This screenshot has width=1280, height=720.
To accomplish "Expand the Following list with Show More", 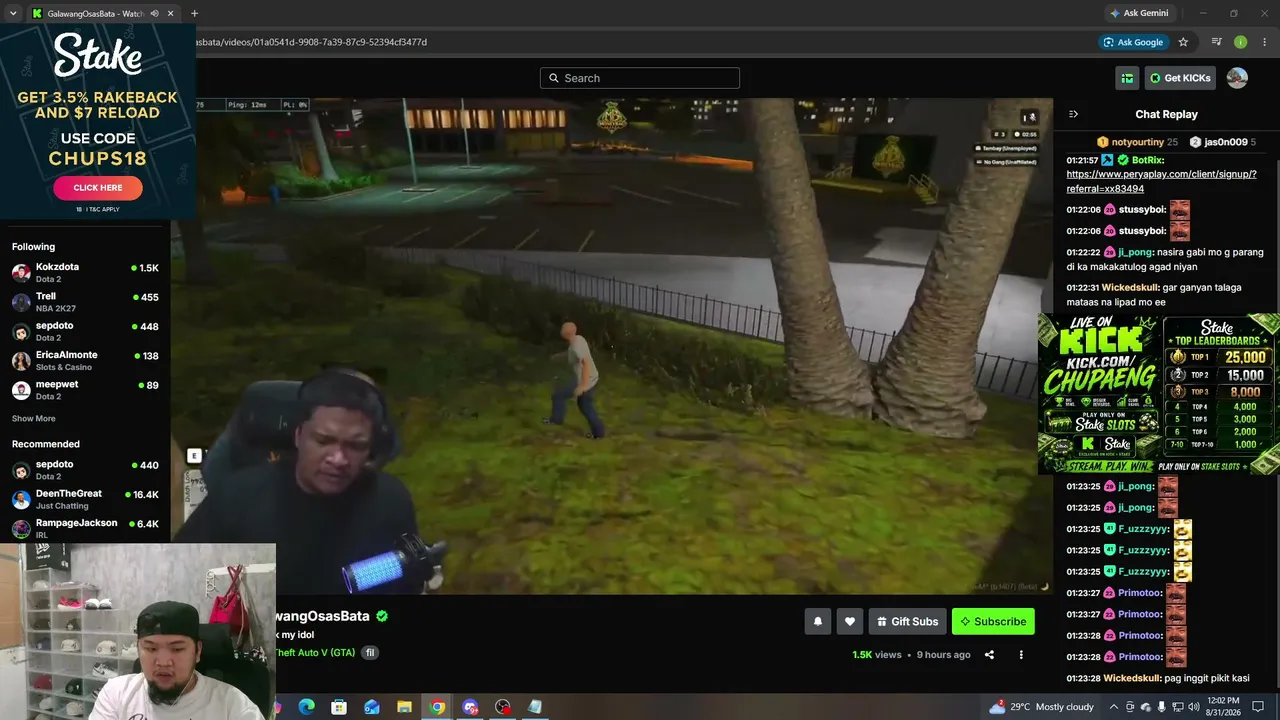I will click(34, 419).
